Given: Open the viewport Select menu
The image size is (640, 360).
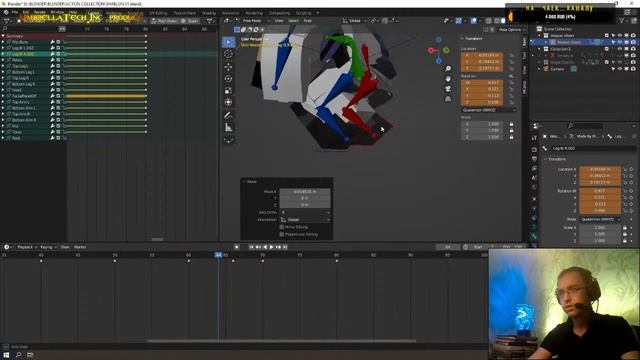Looking at the screenshot, I should pos(293,20).
